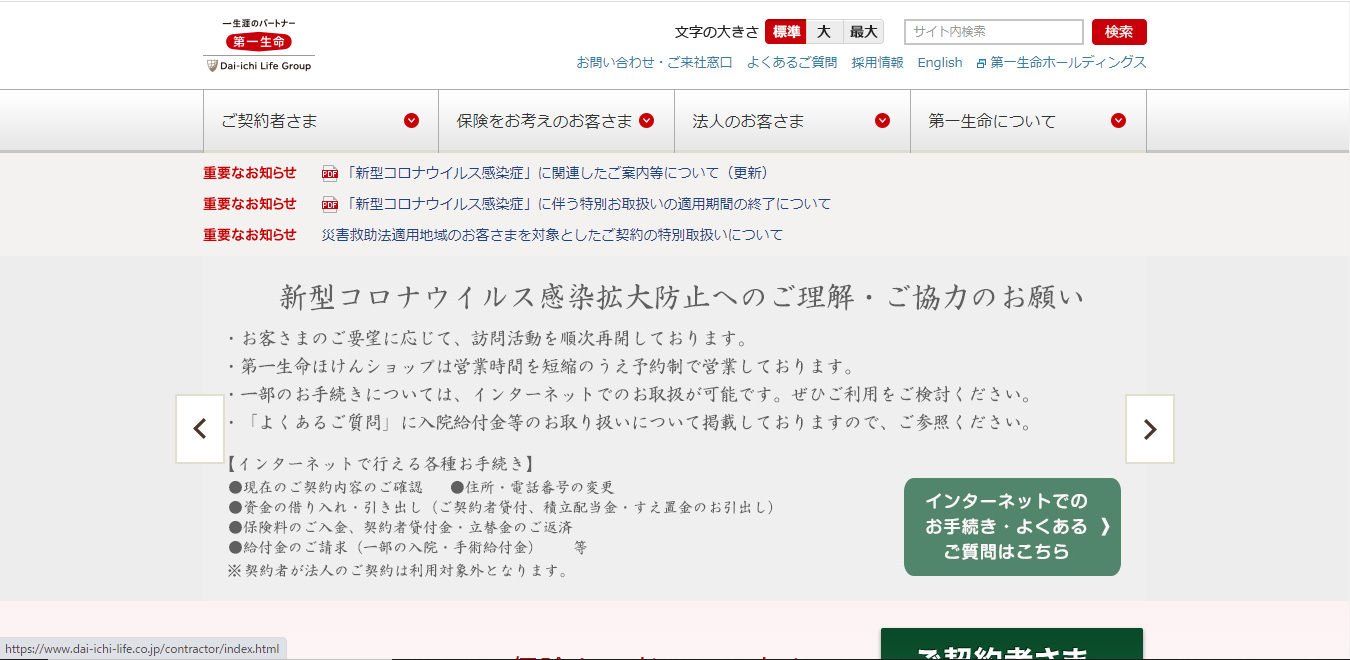This screenshot has height=660, width=1350.
Task: Open PDF icon beside 特別お取扱いの適用期間の終了
Action: point(330,204)
